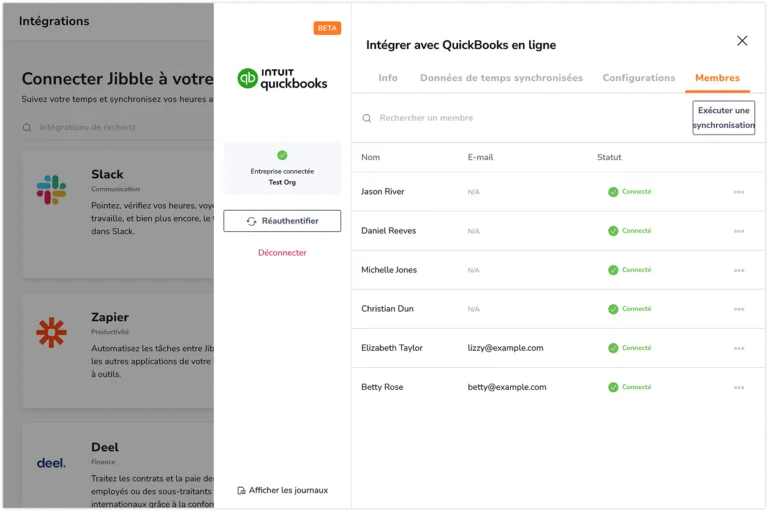Image resolution: width=768 pixels, height=511 pixels.
Task: Open more options for Betty Rose
Action: 739,388
